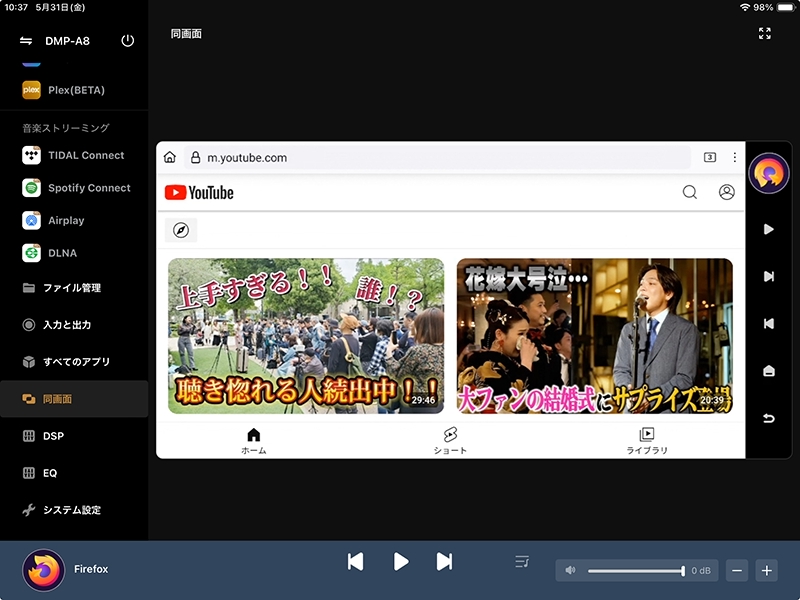
Task: Tap next track in mirror side panel
Action: point(769,277)
